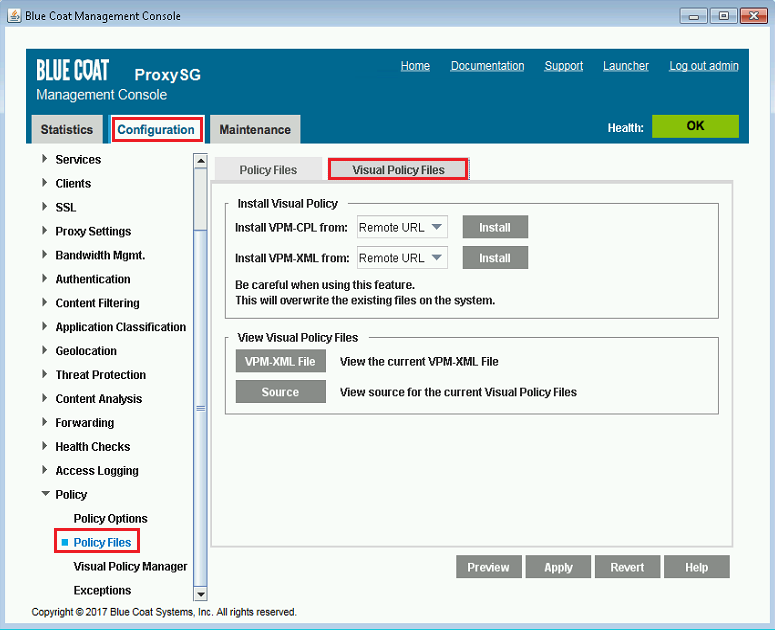This screenshot has width=775, height=630.
Task: Expand the Services tree node
Action: coord(44,159)
